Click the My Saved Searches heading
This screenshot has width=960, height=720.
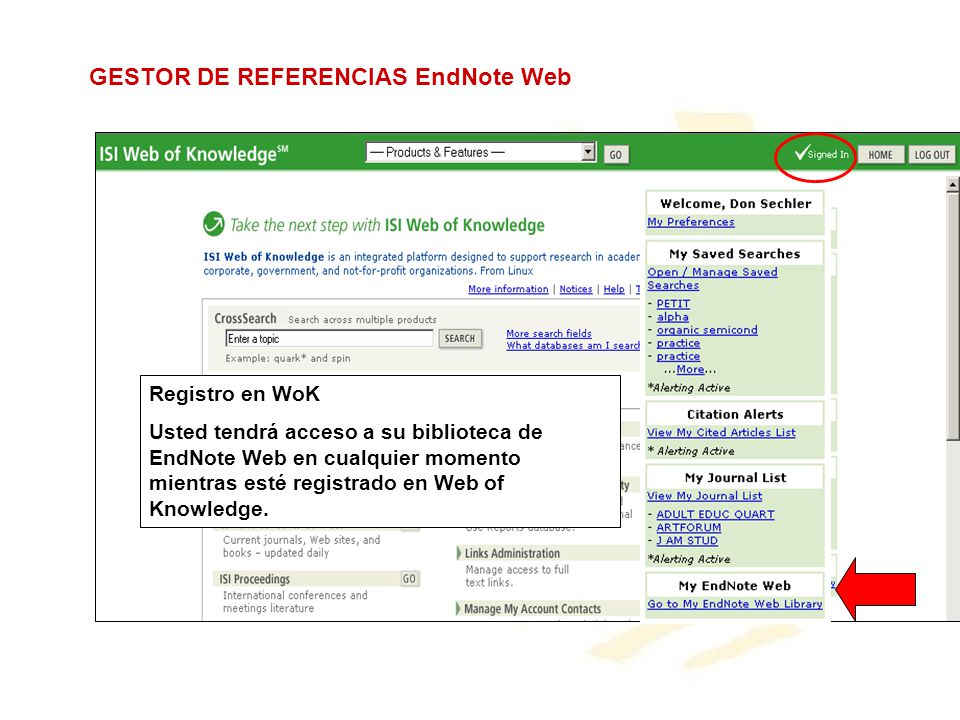point(735,253)
